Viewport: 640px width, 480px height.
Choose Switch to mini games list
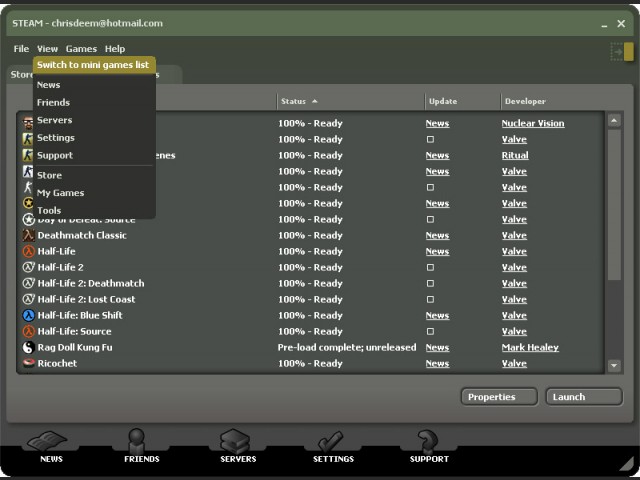(x=94, y=65)
